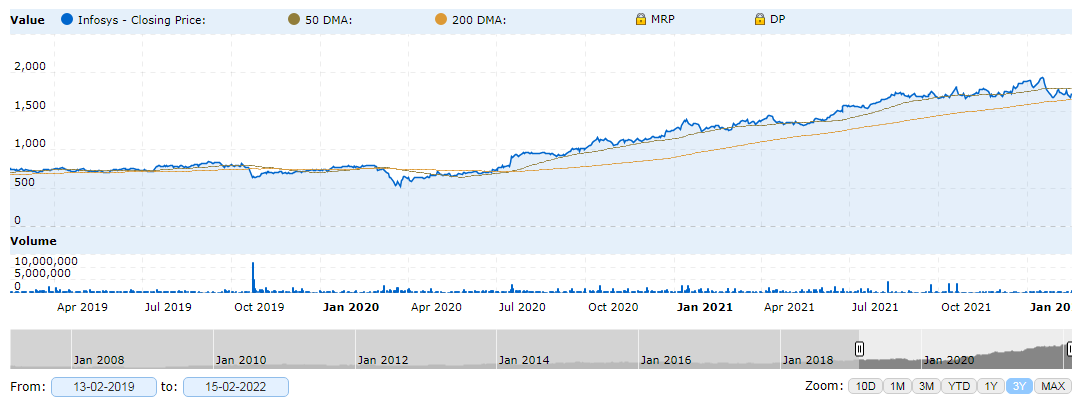1082x401 pixels.
Task: Grab the left range handle in the navigator
Action: (x=859, y=348)
